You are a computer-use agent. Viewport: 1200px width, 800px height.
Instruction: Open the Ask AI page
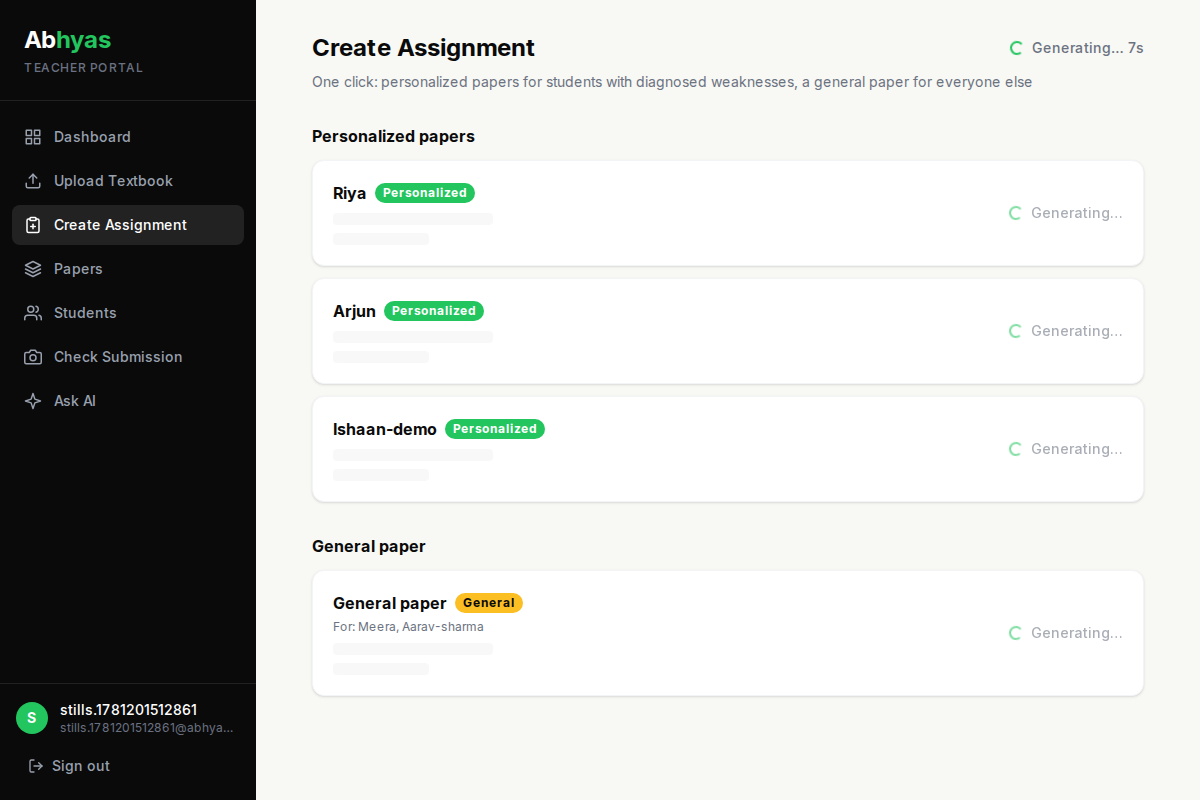pyautogui.click(x=128, y=401)
